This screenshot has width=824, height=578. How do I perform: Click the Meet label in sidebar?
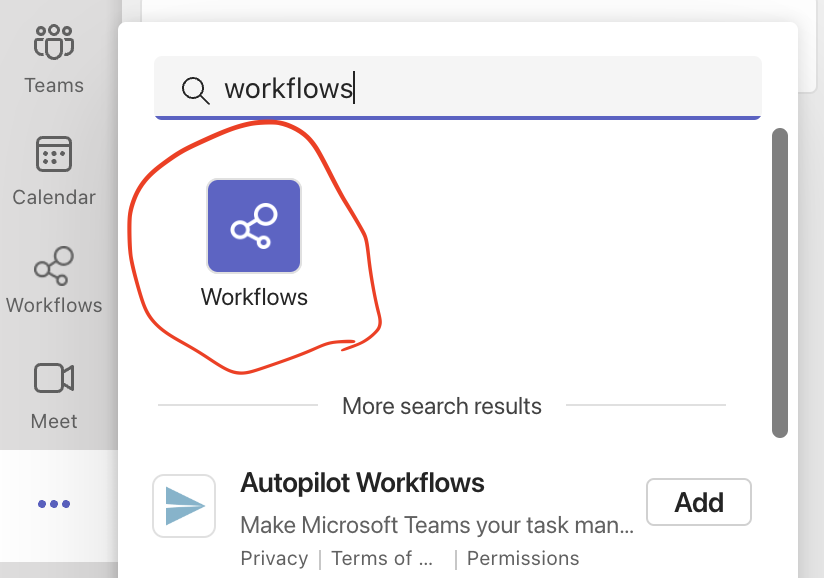point(54,421)
